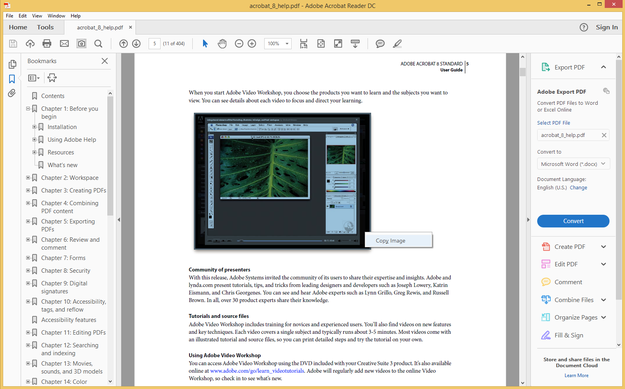Screen dimensions: 625x389
Task: Close the Bookmarks panel
Action: [104, 61]
